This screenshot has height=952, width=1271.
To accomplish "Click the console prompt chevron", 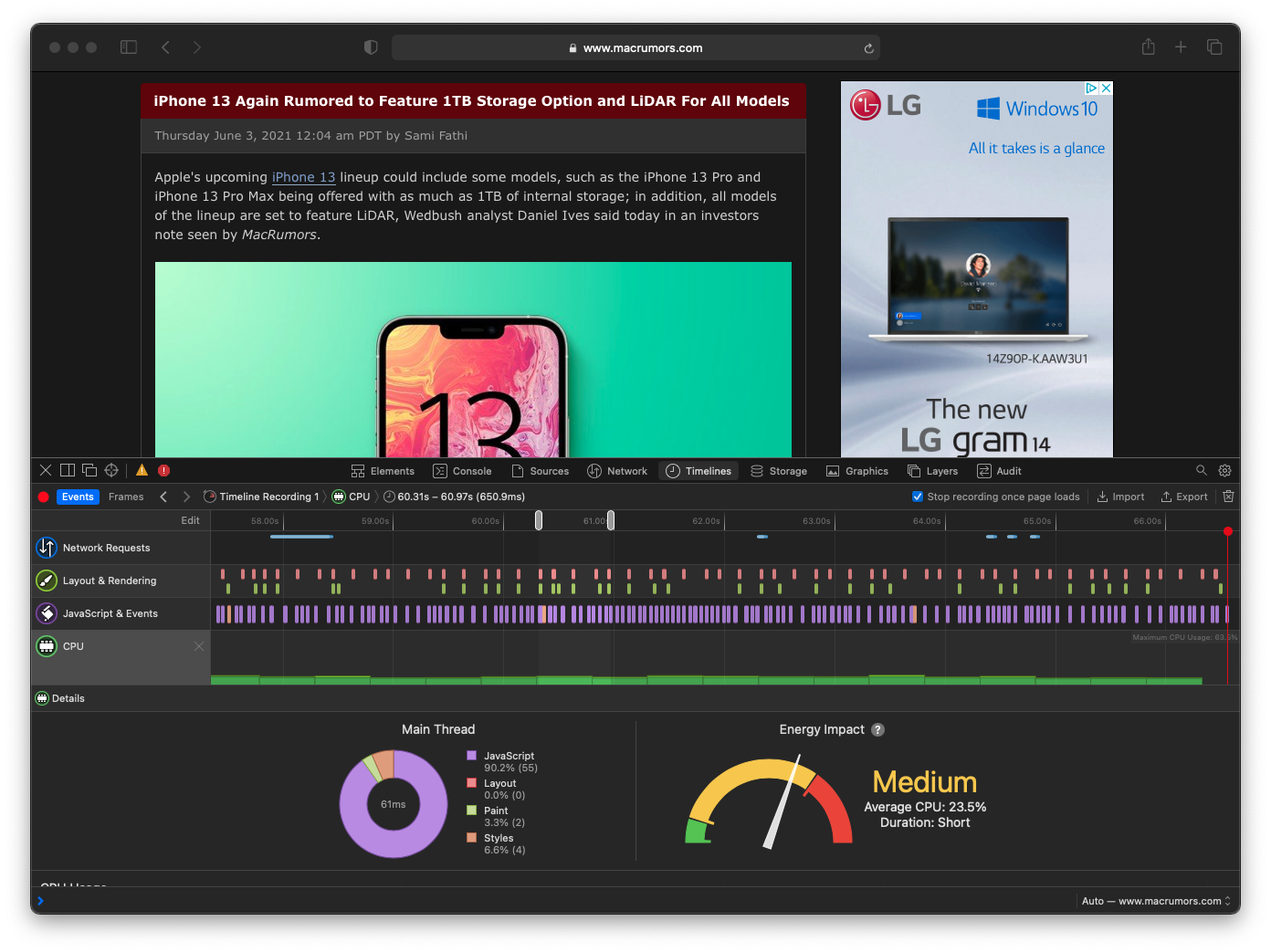I will pyautogui.click(x=40, y=901).
